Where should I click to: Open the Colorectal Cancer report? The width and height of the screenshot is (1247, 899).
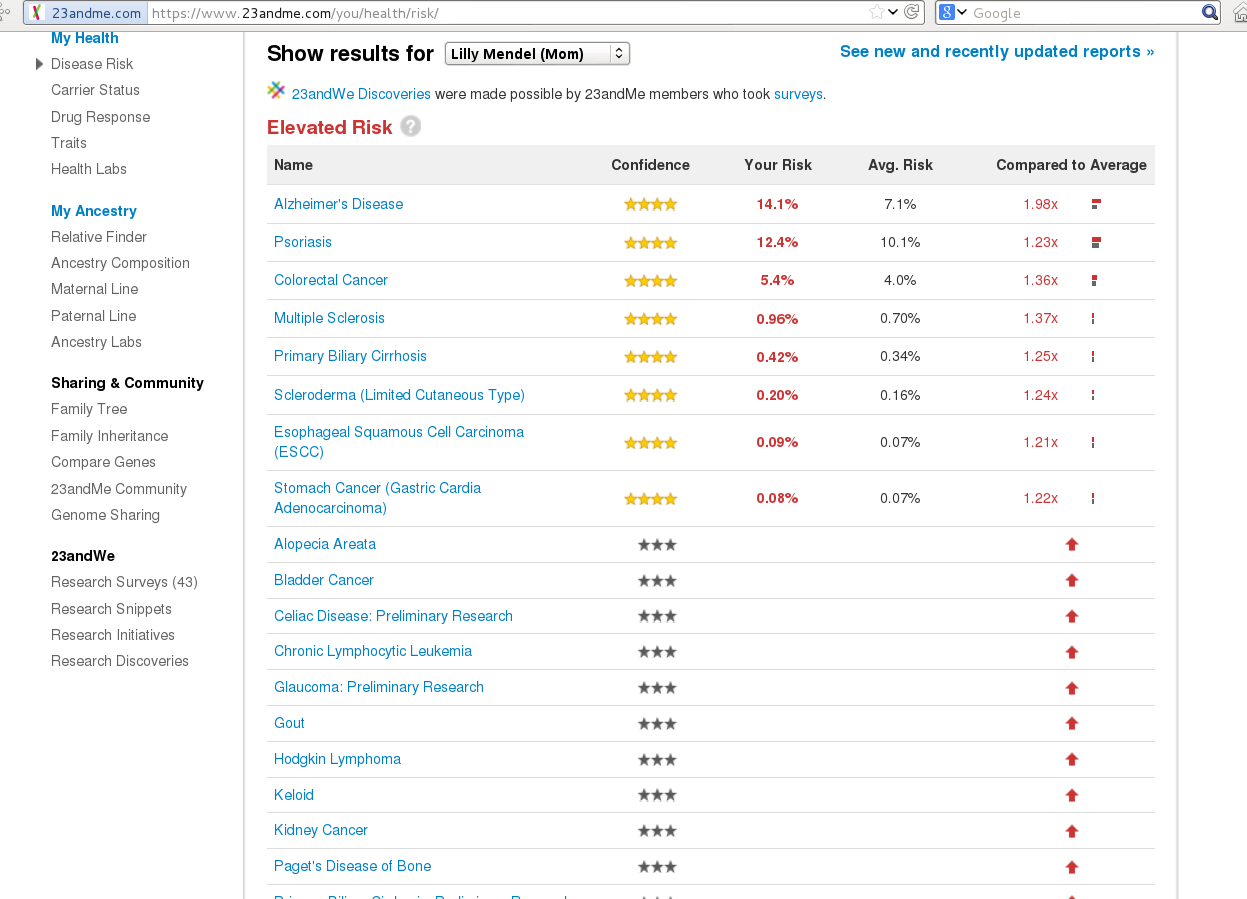[x=331, y=280]
